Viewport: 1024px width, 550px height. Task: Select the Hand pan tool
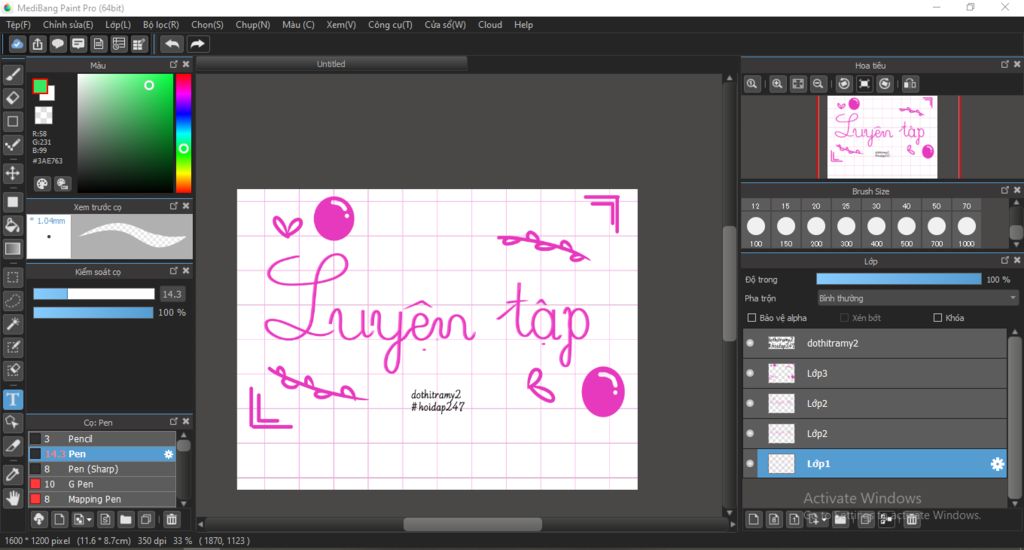pos(12,498)
